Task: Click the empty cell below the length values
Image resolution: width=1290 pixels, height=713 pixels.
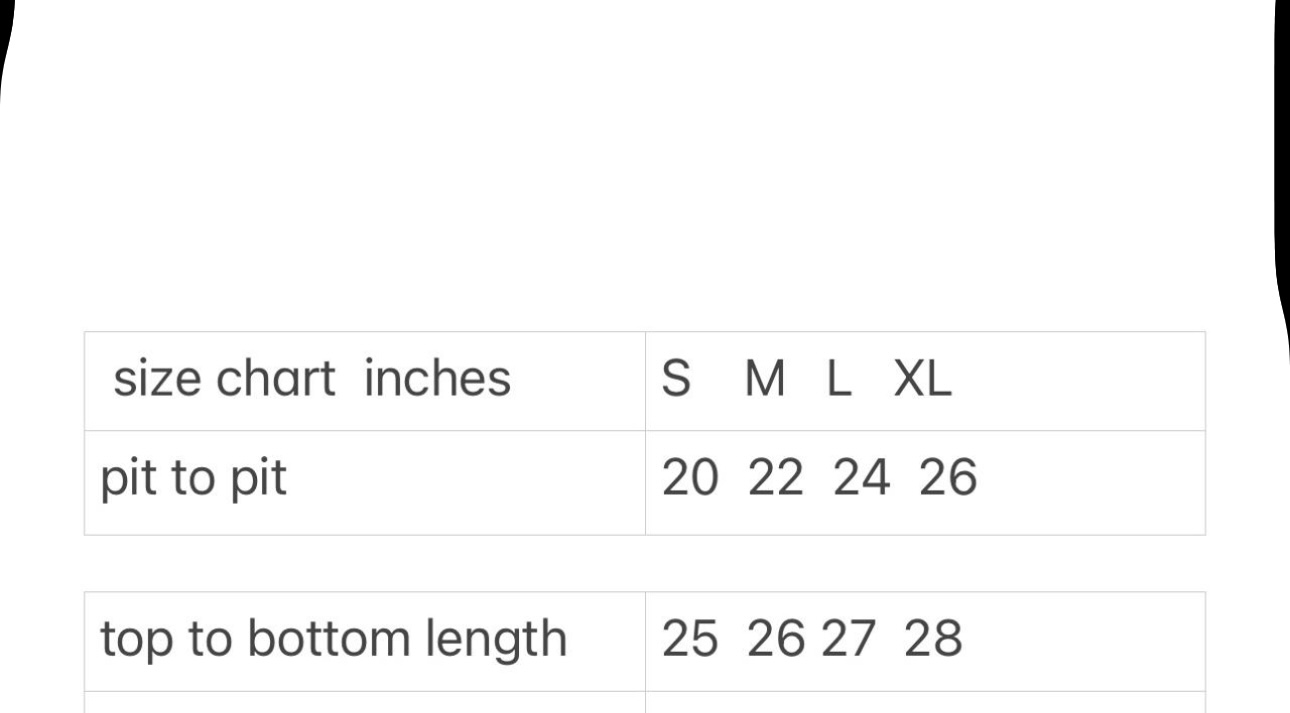Action: (x=924, y=702)
